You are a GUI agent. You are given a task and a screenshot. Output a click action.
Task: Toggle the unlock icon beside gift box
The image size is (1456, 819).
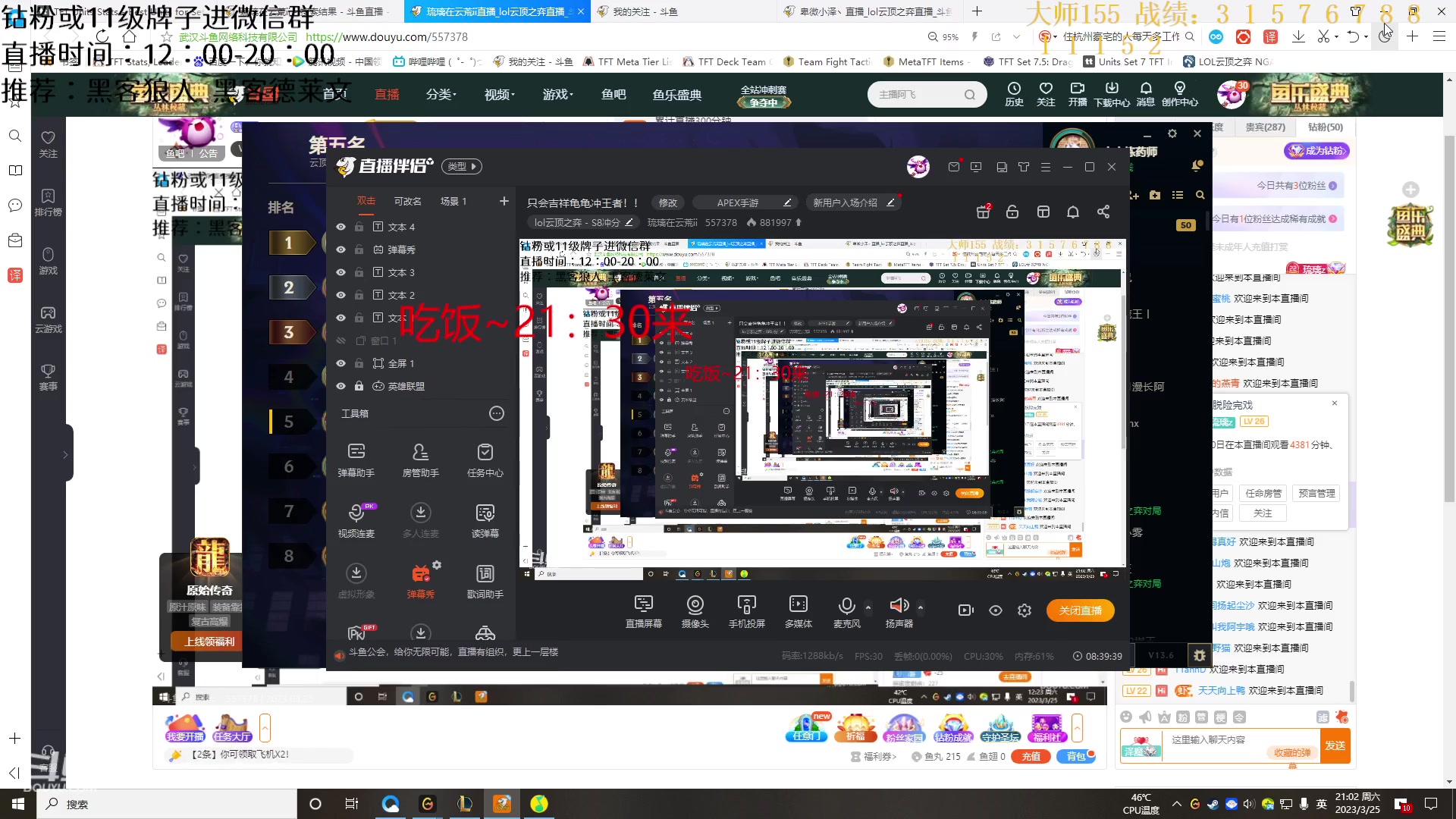tap(1012, 212)
